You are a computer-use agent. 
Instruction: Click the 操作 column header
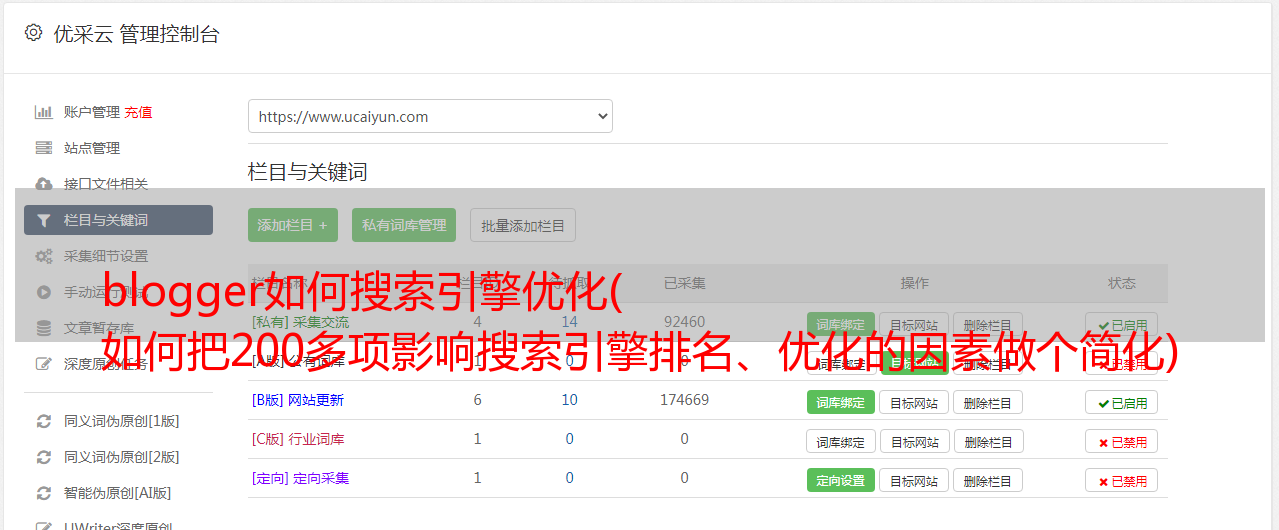[x=914, y=283]
